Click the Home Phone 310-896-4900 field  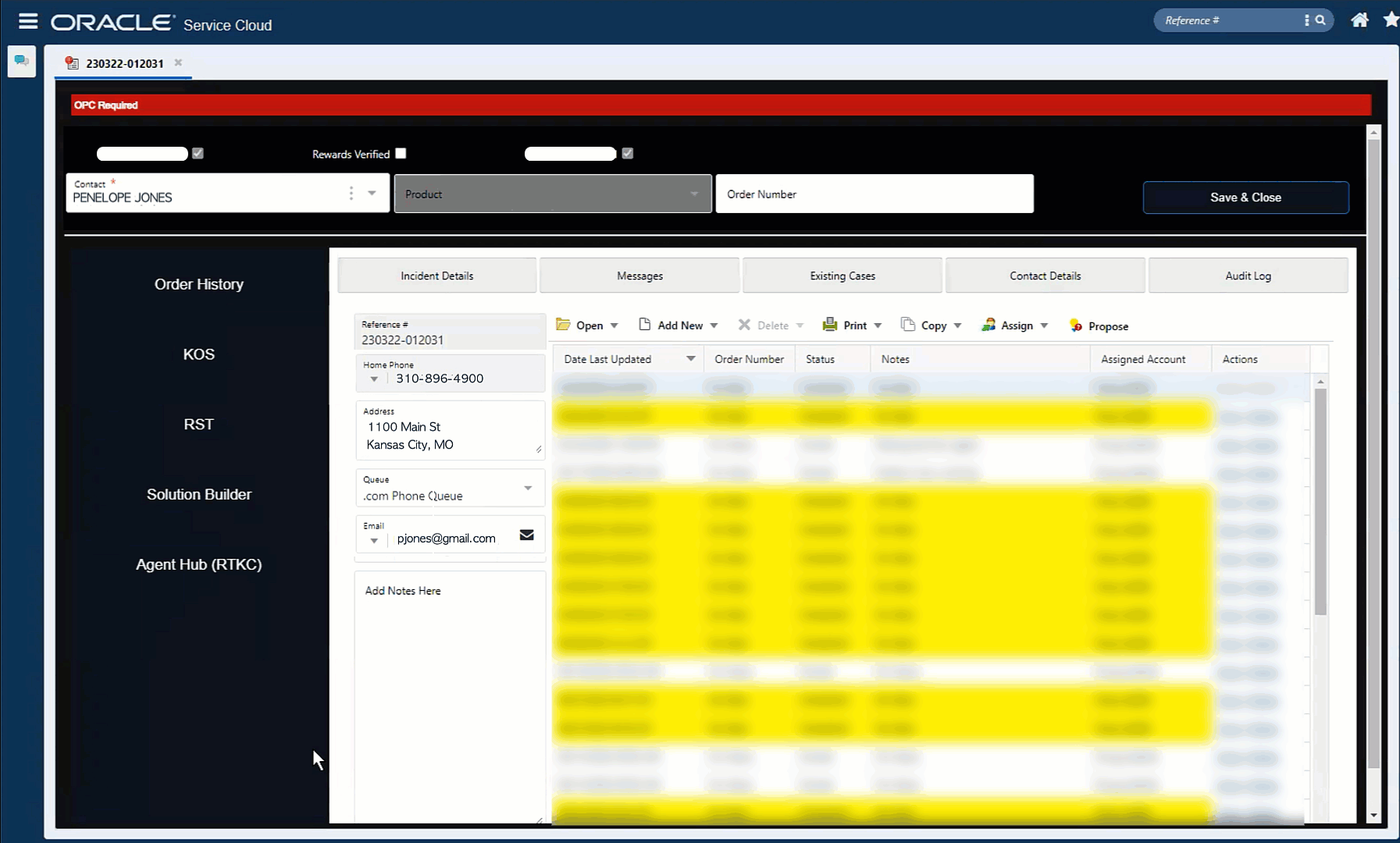pos(450,373)
